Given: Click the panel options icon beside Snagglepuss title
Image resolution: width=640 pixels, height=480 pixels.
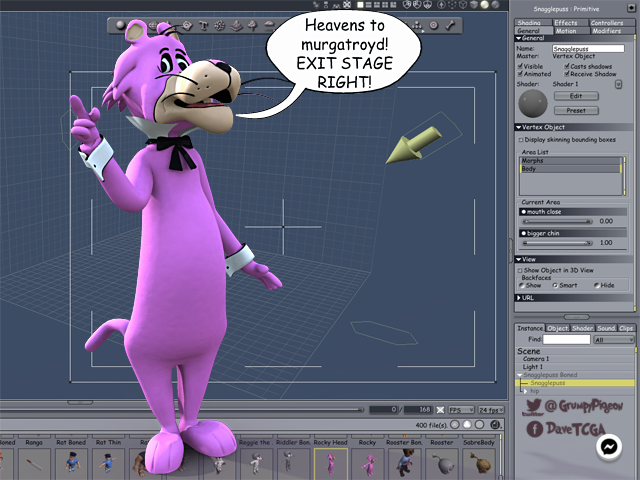Looking at the screenshot, I should click(x=631, y=8).
